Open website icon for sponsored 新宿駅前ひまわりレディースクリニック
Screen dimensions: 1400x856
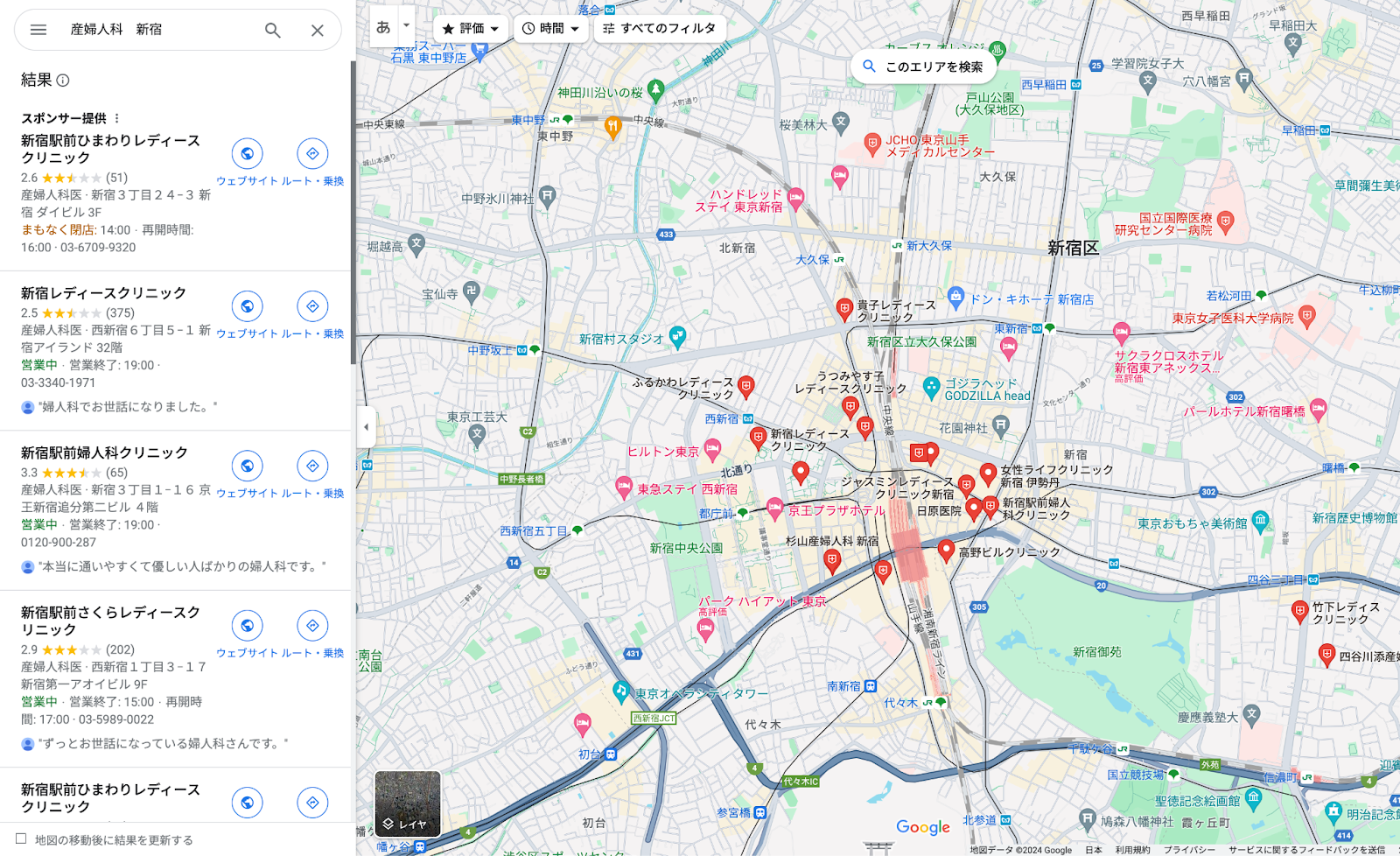pyautogui.click(x=248, y=154)
